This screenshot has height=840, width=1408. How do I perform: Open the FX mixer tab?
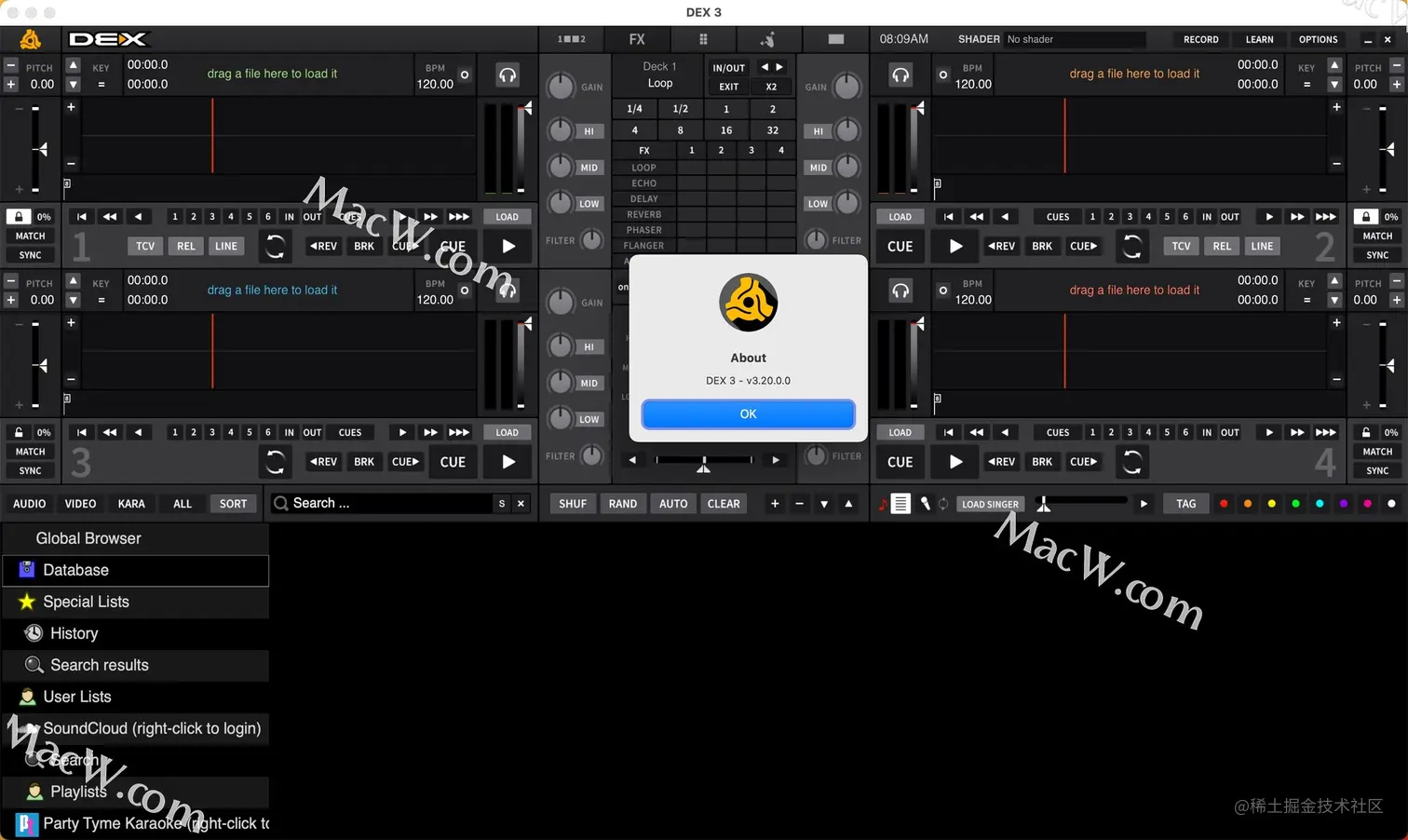(x=637, y=39)
